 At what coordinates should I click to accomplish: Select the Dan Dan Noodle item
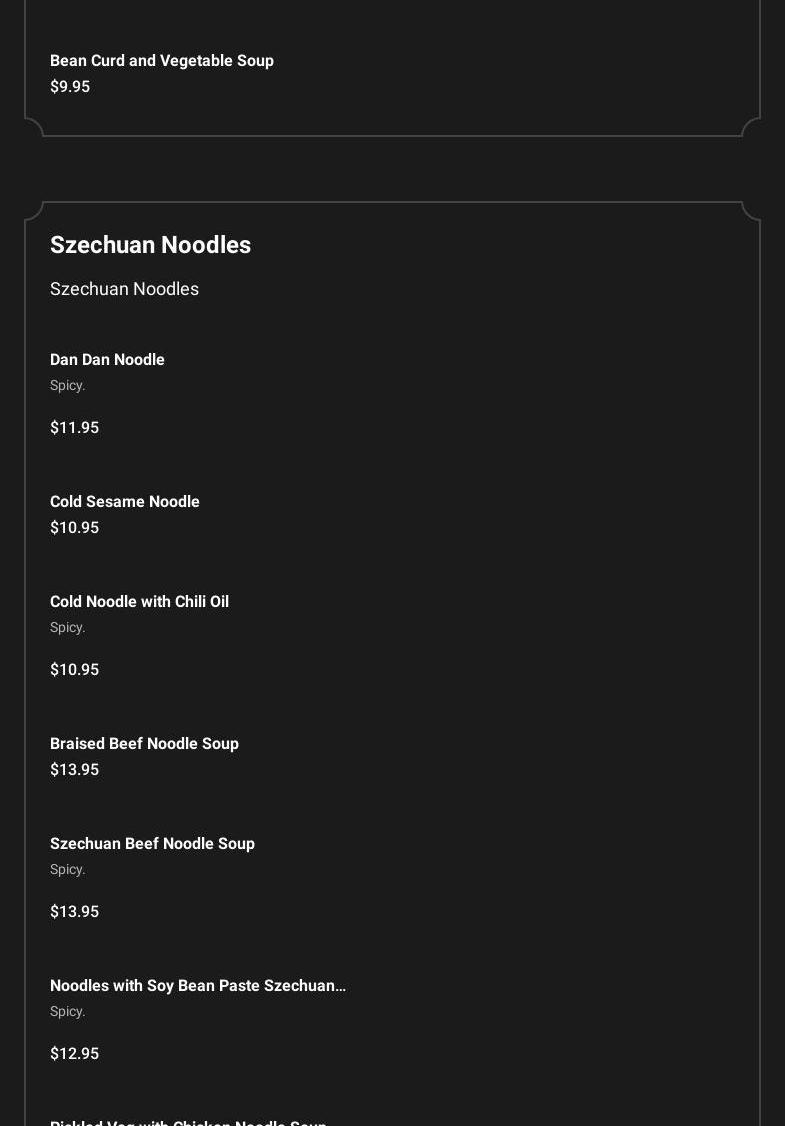pos(107,359)
